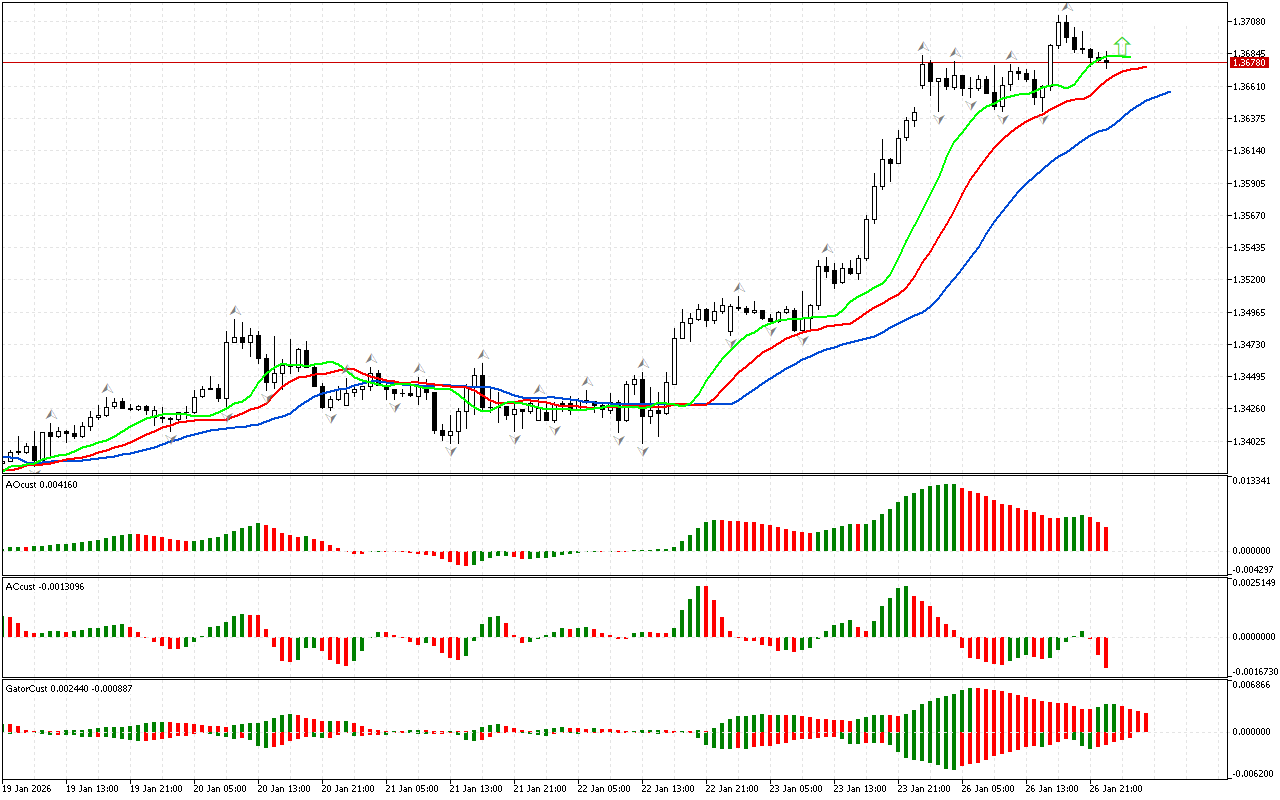Click the right end of the blue Alligator line

pyautogui.click(x=1168, y=92)
